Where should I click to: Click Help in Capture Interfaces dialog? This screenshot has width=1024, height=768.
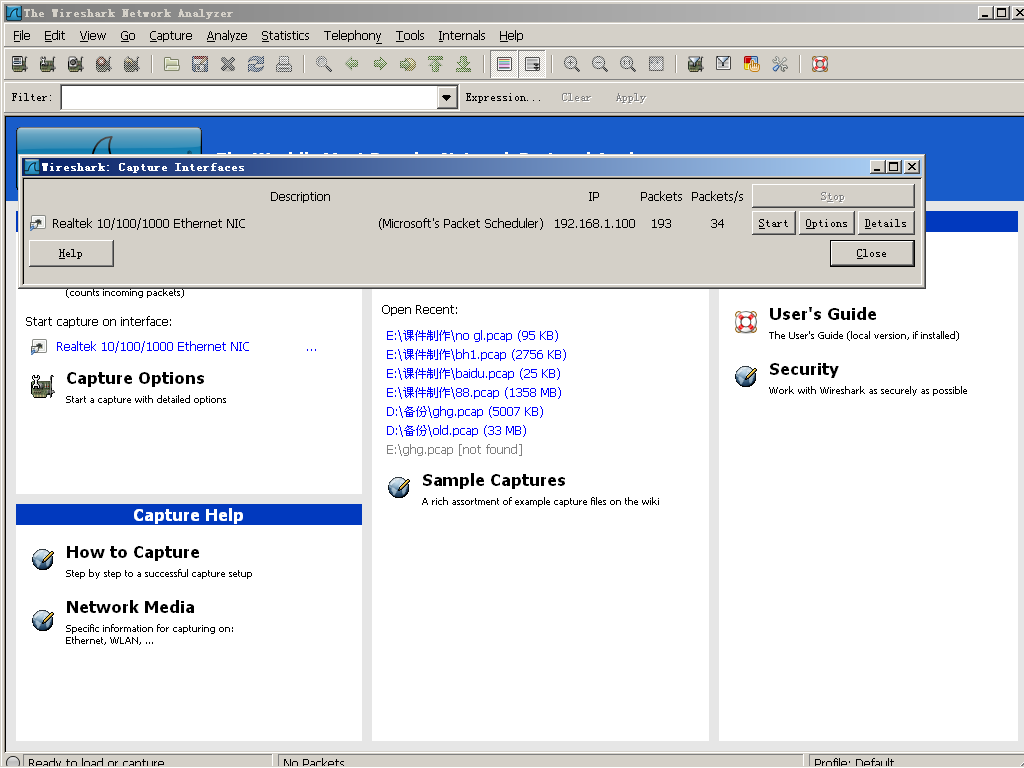(71, 253)
